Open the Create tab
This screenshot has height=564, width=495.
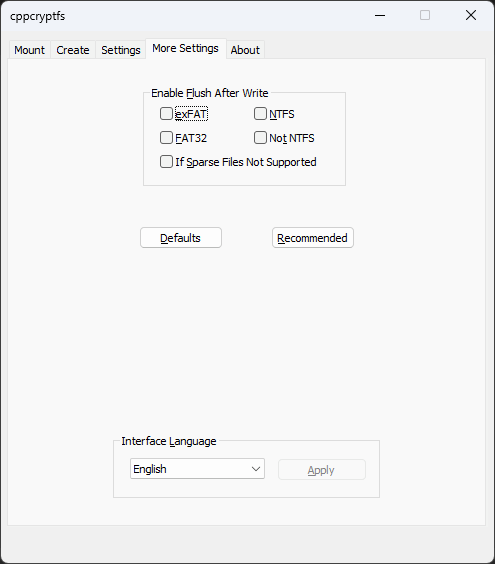pos(73,50)
